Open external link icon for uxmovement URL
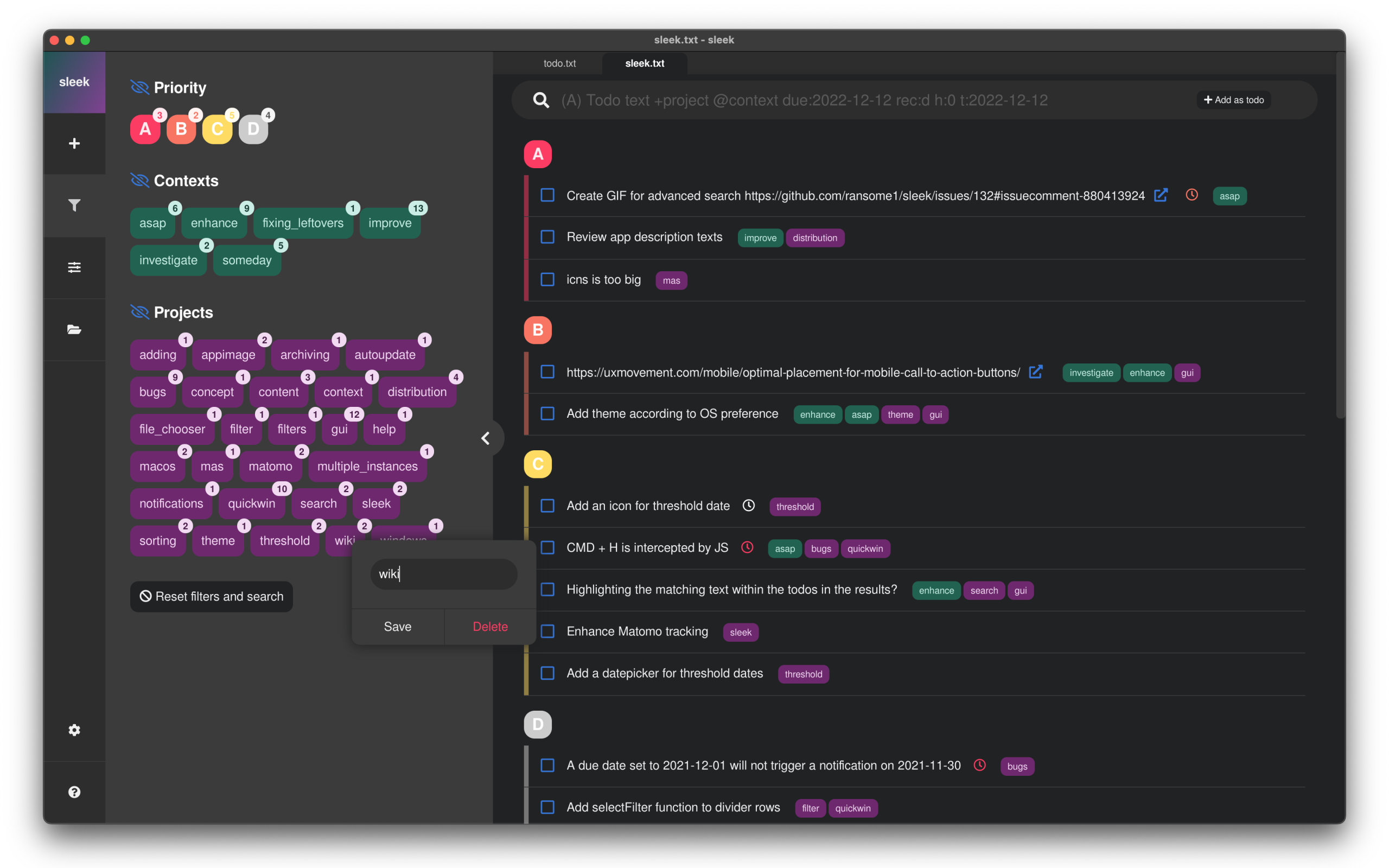1389x868 pixels. 1035,372
